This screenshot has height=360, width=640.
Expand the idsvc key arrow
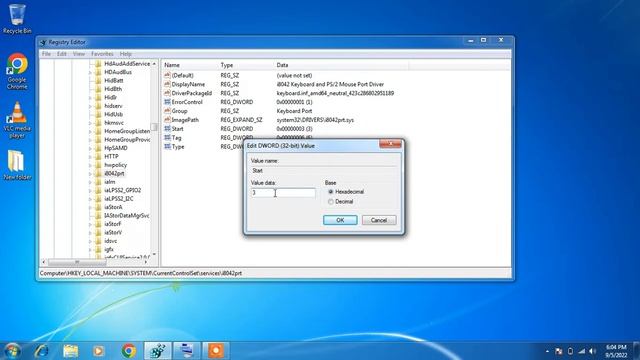tap(90, 241)
